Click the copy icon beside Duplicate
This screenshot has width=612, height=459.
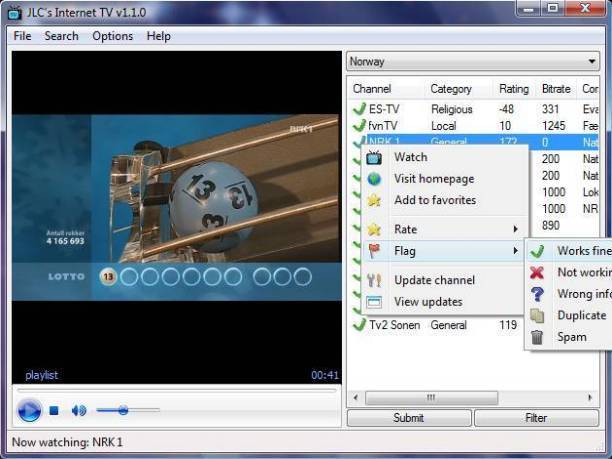[537, 315]
